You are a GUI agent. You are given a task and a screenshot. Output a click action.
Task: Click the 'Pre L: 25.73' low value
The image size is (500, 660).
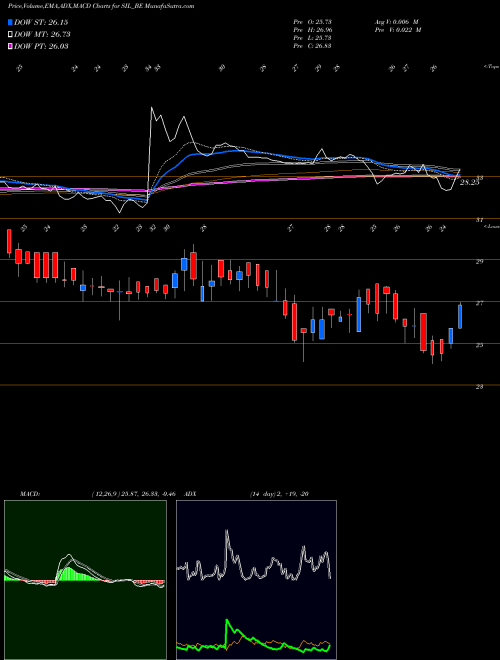tap(313, 38)
